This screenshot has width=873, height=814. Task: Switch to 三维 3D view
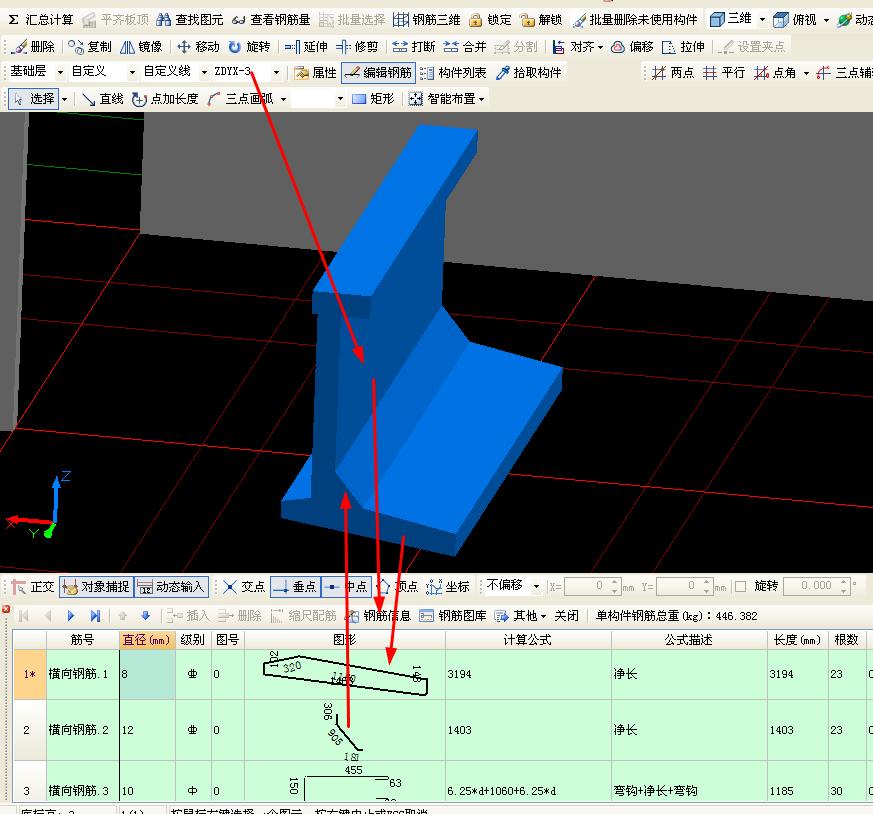[730, 19]
